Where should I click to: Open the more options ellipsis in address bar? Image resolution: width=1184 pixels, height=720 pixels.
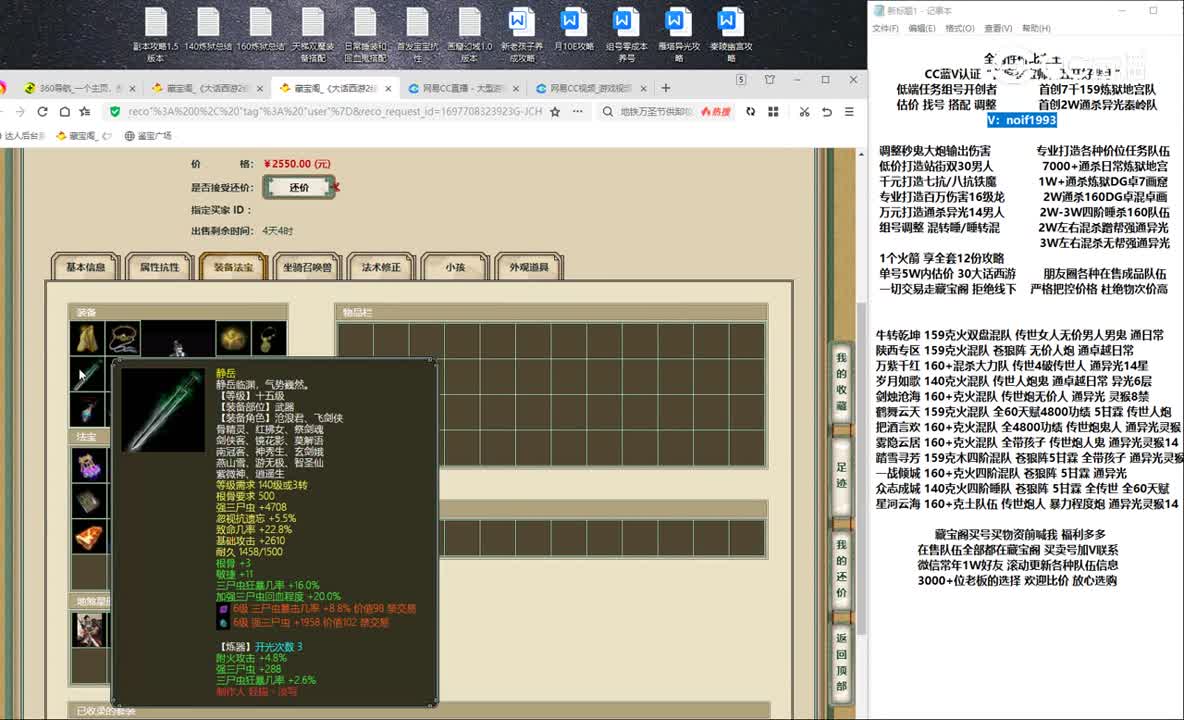578,112
